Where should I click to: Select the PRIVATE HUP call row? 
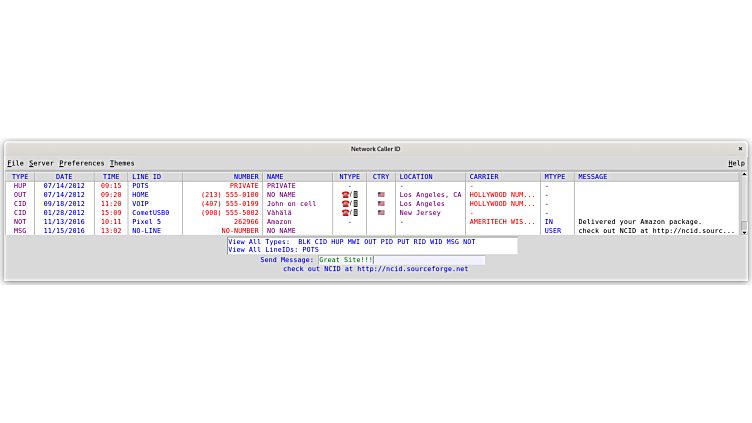pos(280,186)
